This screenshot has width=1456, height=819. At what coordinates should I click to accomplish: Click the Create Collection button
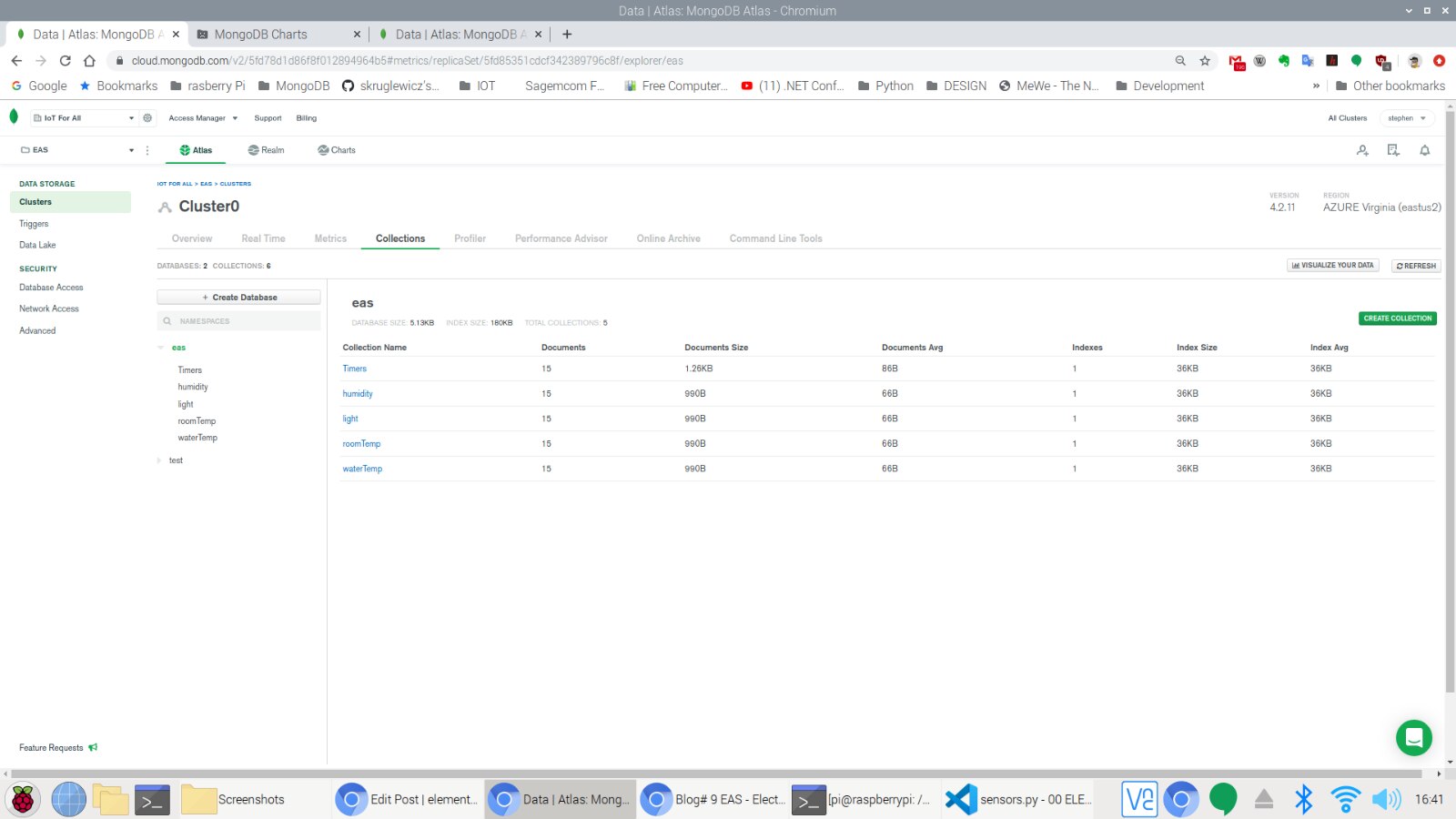pos(1397,318)
